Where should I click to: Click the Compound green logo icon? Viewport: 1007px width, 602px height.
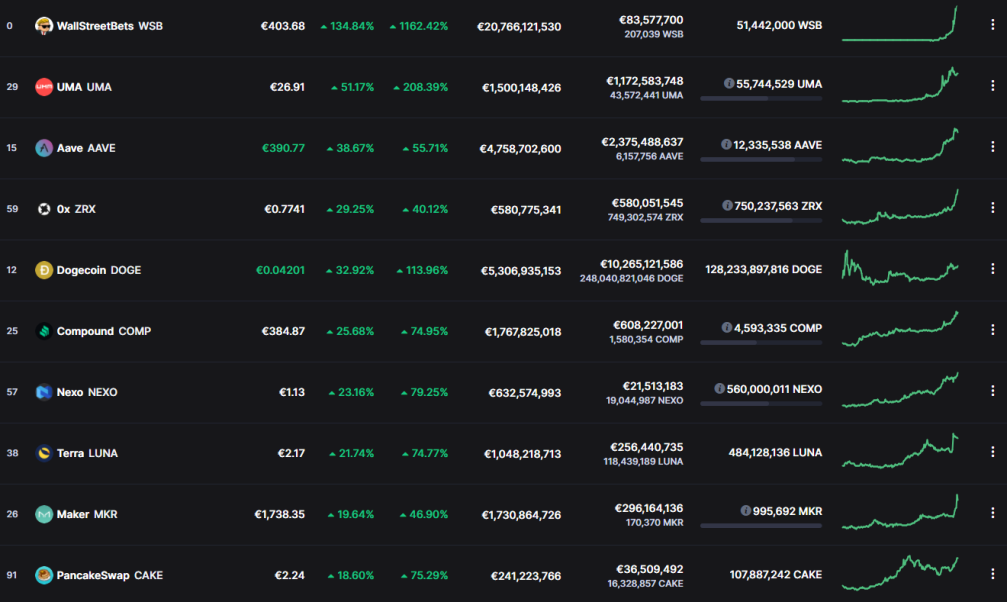point(44,331)
